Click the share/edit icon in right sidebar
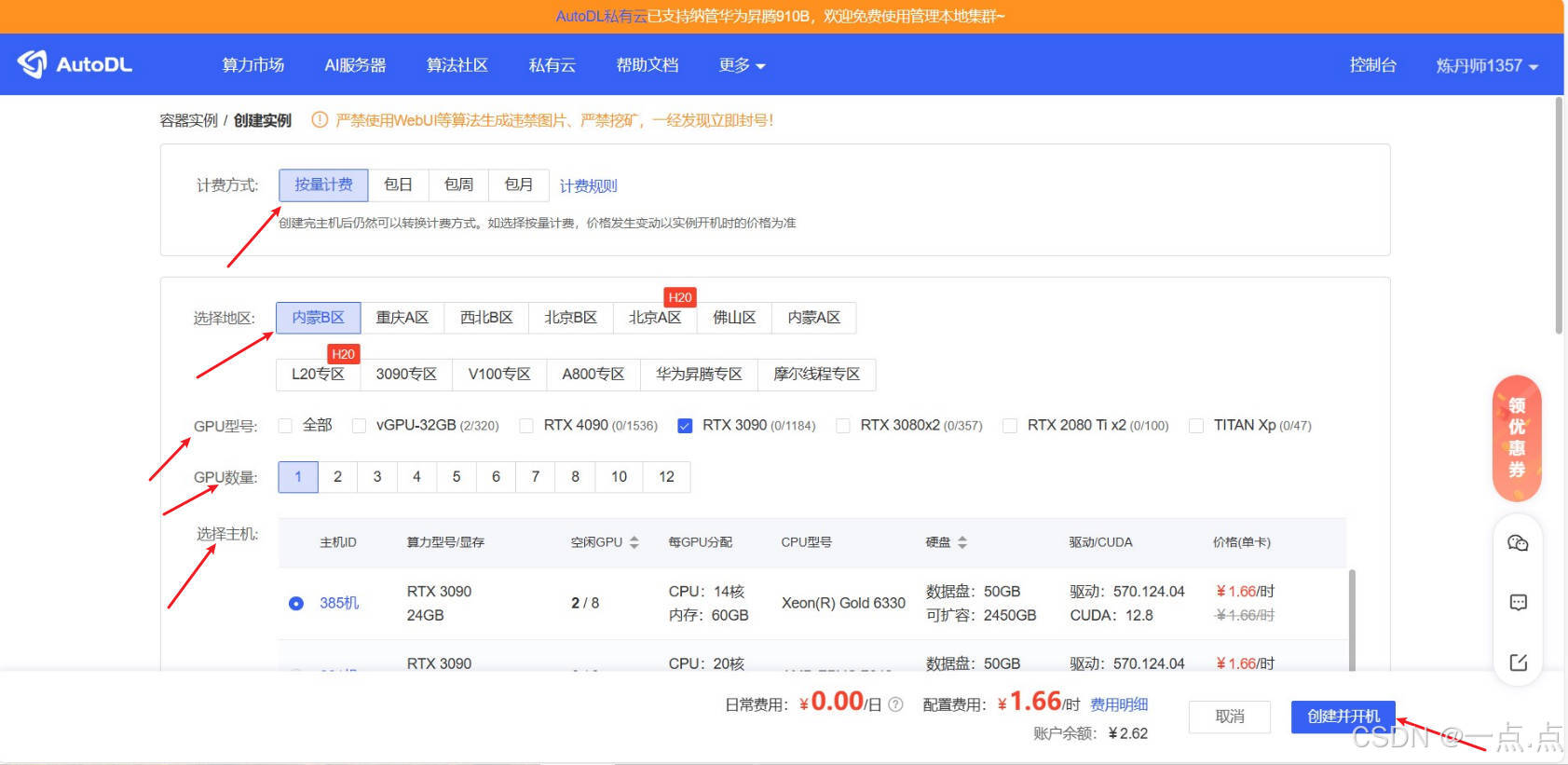The width and height of the screenshot is (1568, 765). (x=1518, y=663)
